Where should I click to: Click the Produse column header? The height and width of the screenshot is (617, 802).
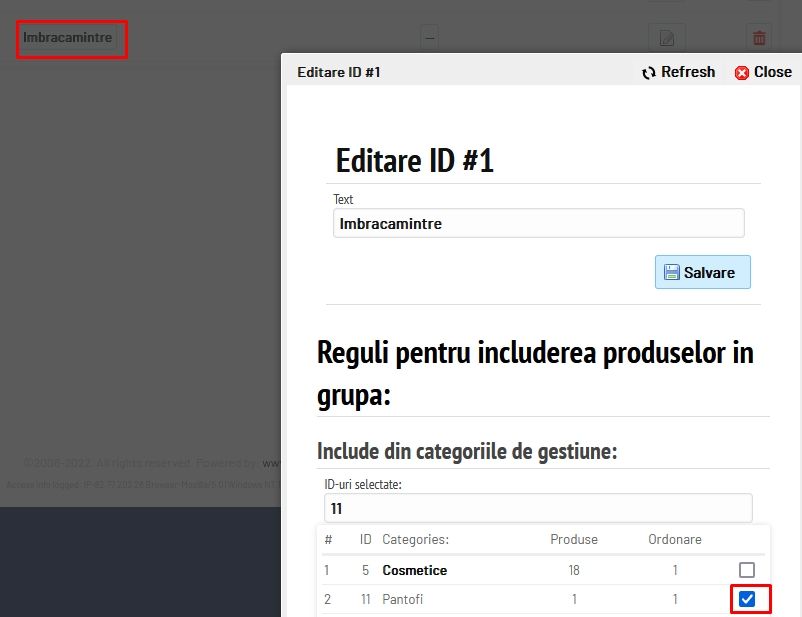pos(574,539)
